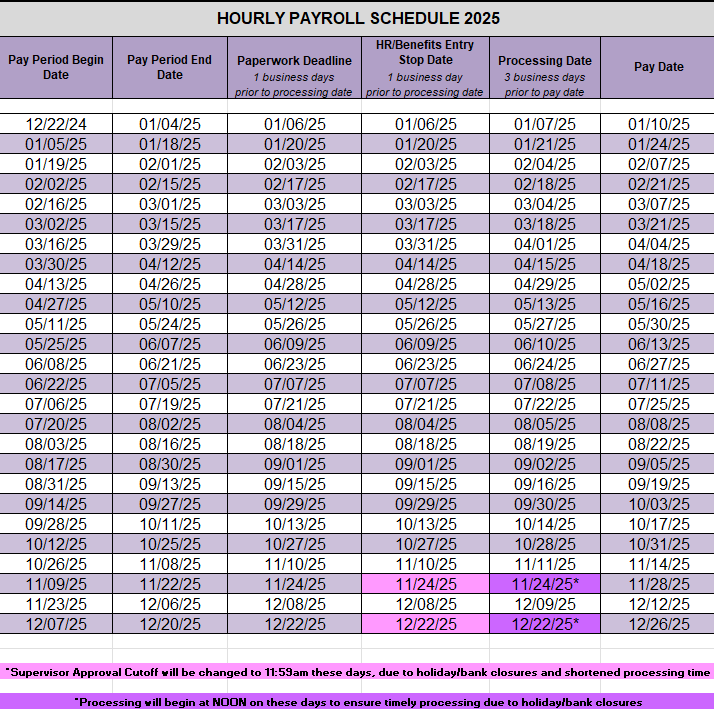The image size is (714, 709).
Task: Select begin date cell 02/02/25
Action: coord(56,184)
